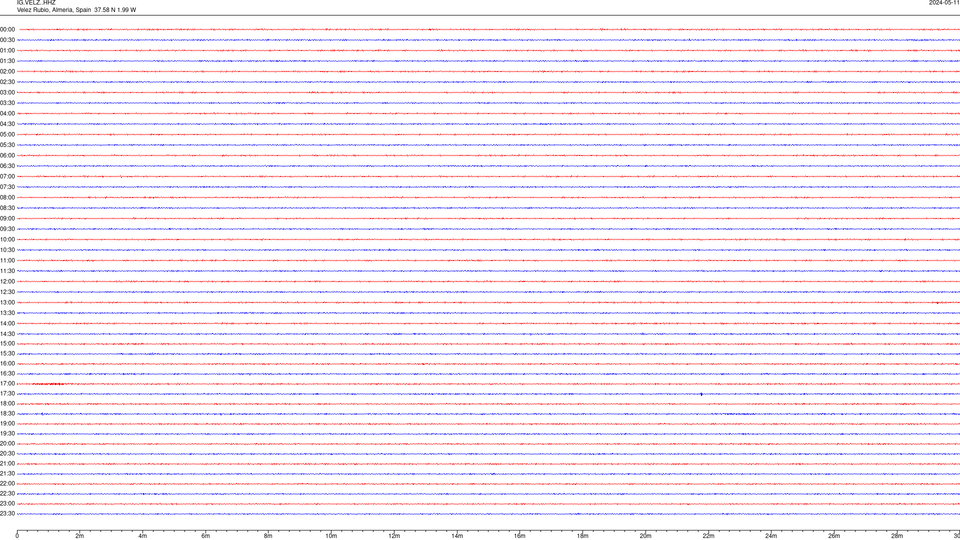Select the 05:30 trace time label

tap(7, 145)
